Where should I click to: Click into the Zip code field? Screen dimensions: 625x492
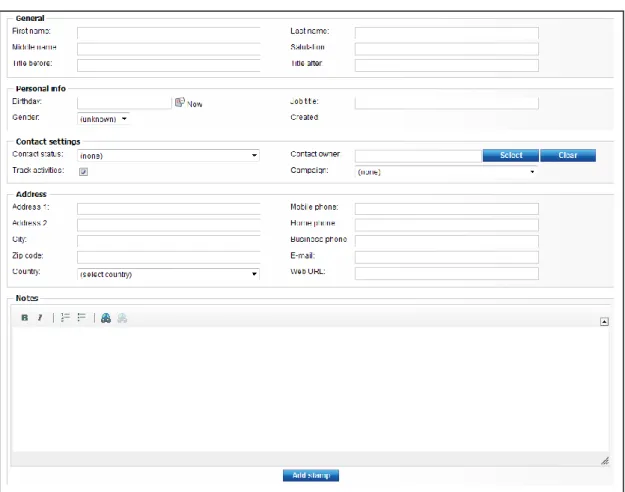point(169,257)
